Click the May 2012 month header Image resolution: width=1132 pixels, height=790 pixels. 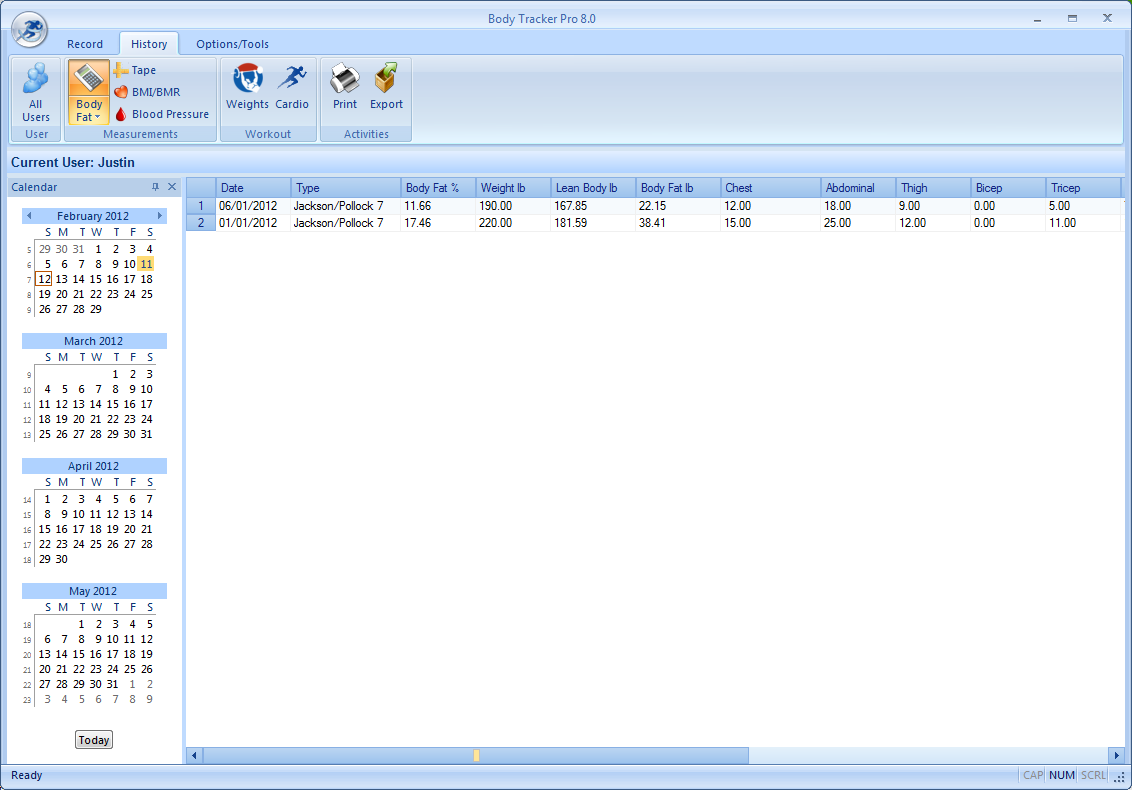tap(94, 591)
